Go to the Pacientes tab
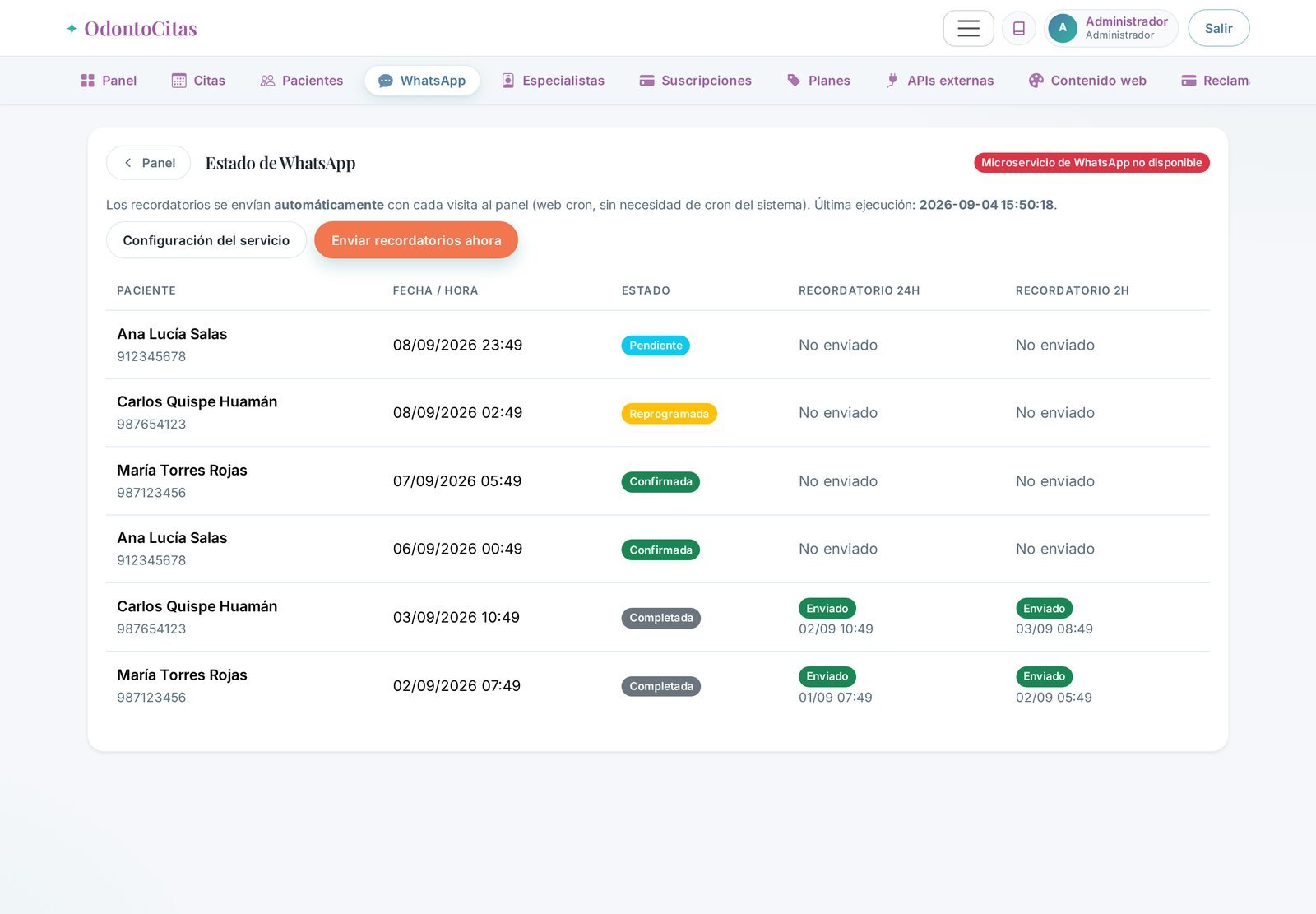This screenshot has height=914, width=1316. (x=302, y=81)
